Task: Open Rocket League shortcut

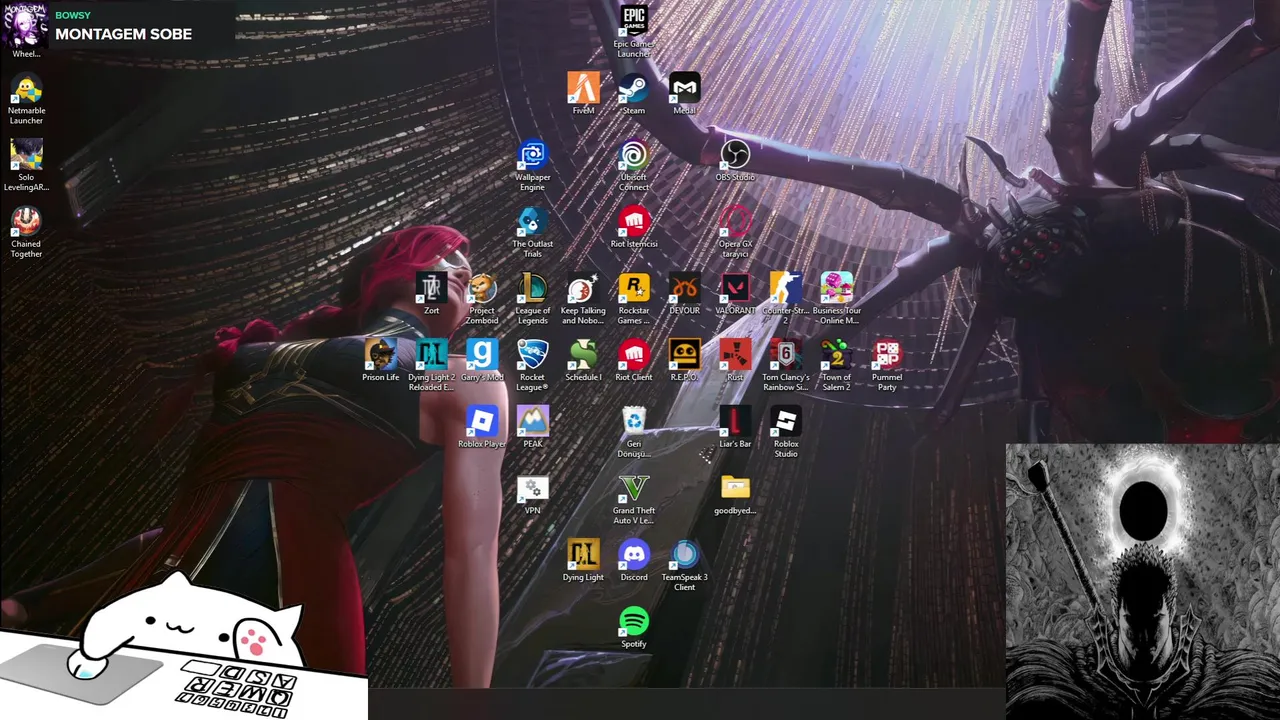Action: click(532, 355)
